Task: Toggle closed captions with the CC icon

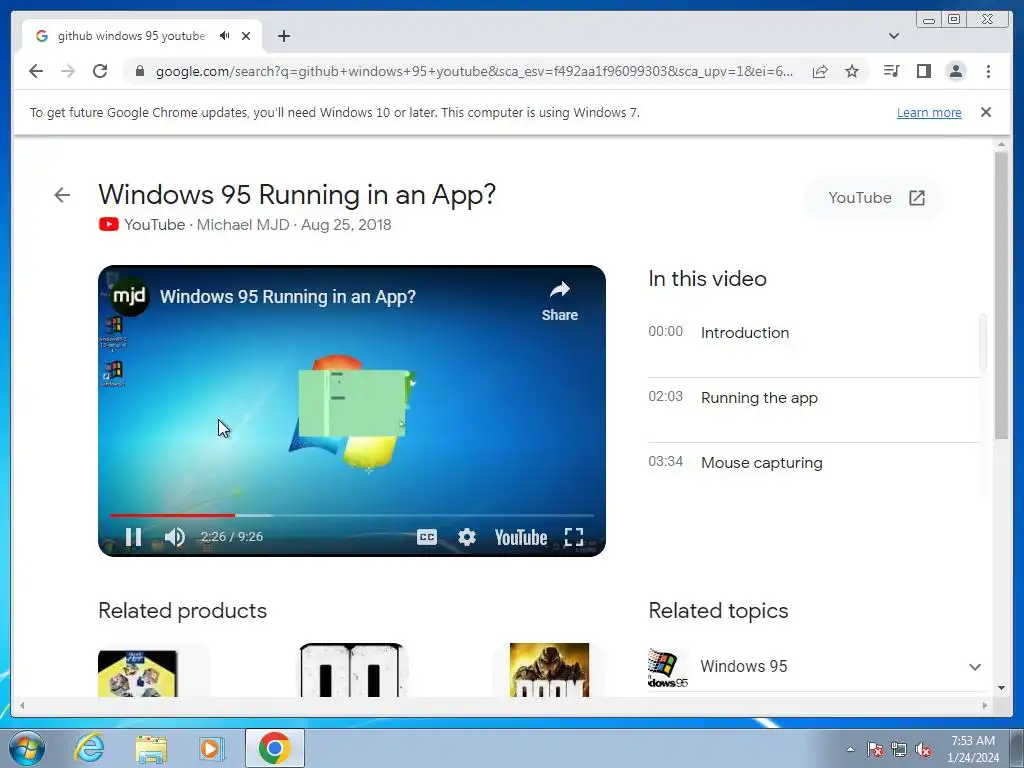Action: (x=426, y=537)
